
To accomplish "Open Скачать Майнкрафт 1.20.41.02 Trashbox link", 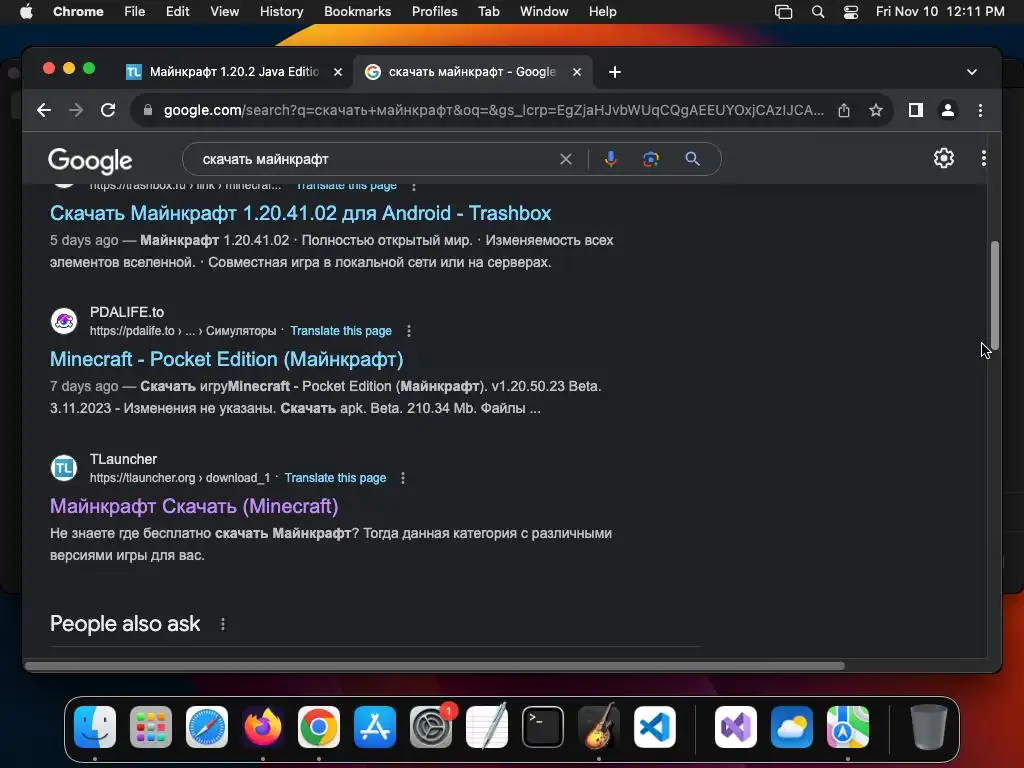I will point(300,213).
